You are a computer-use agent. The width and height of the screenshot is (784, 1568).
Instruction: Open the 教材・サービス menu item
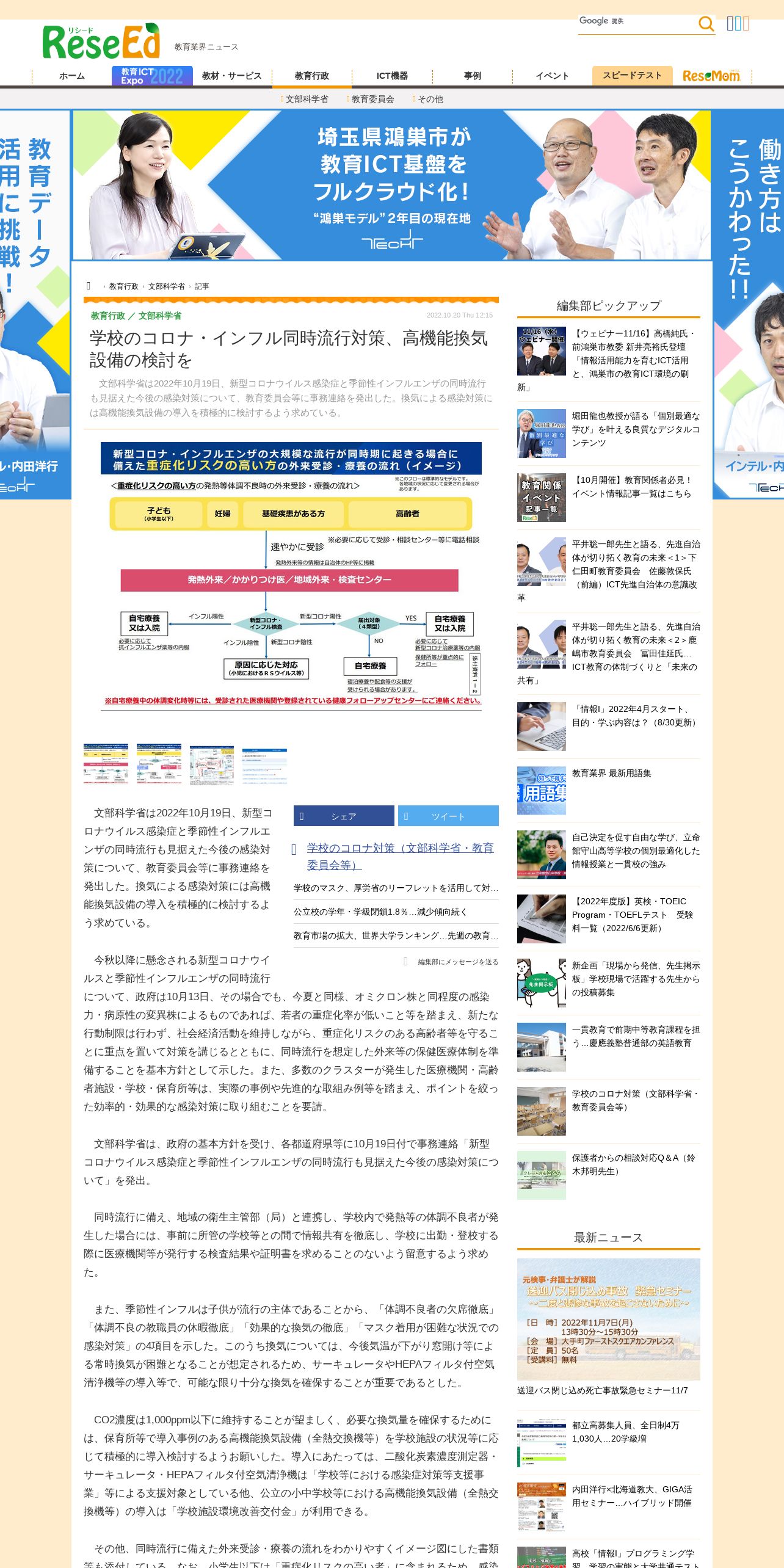(232, 76)
